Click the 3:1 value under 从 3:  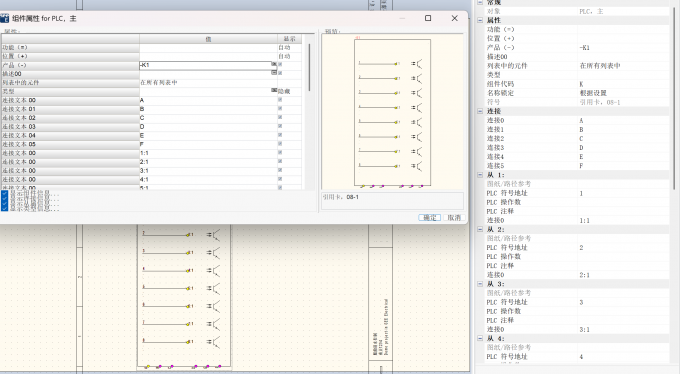tap(585, 329)
